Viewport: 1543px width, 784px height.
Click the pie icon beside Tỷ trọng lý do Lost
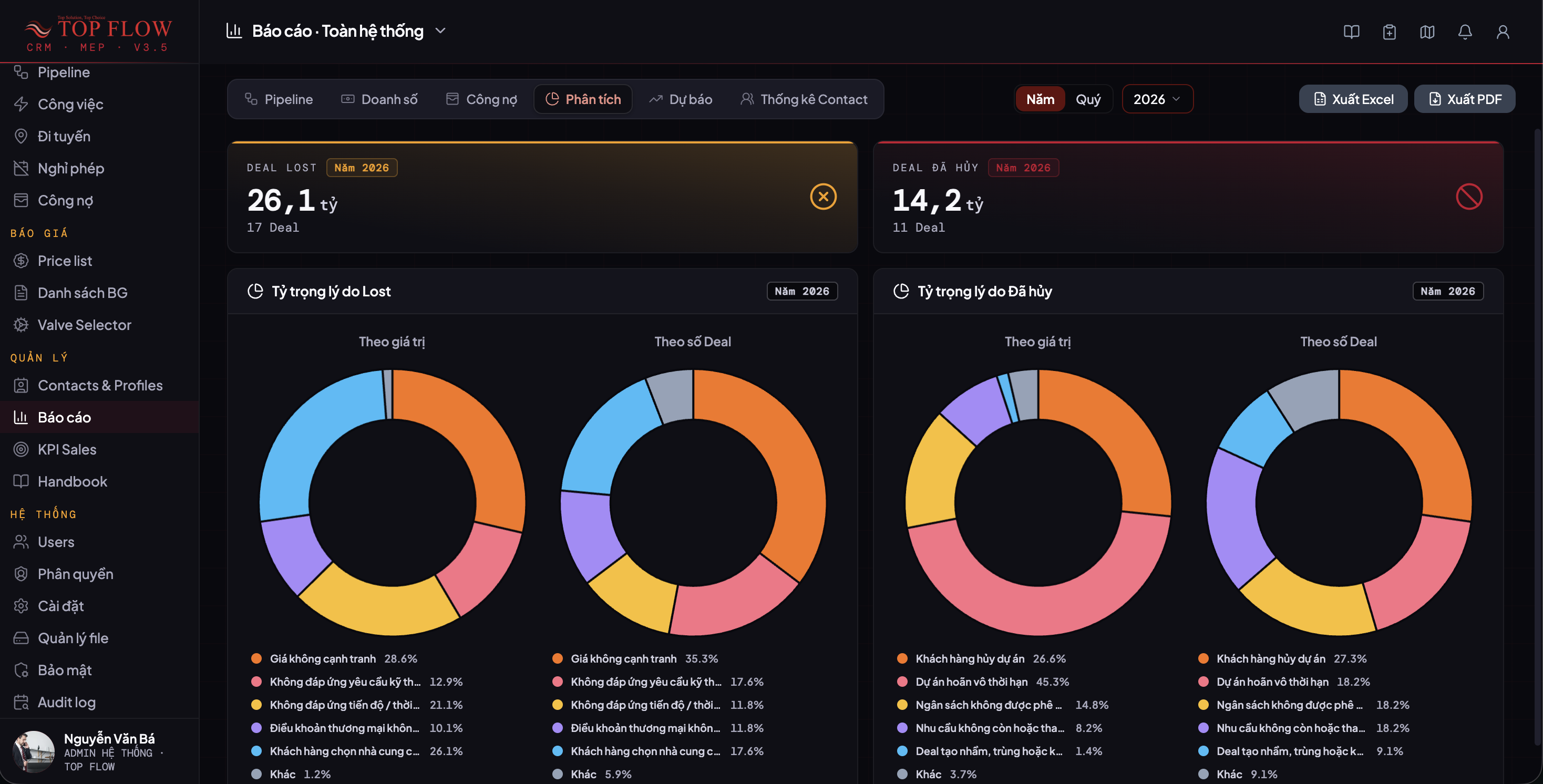click(x=255, y=291)
